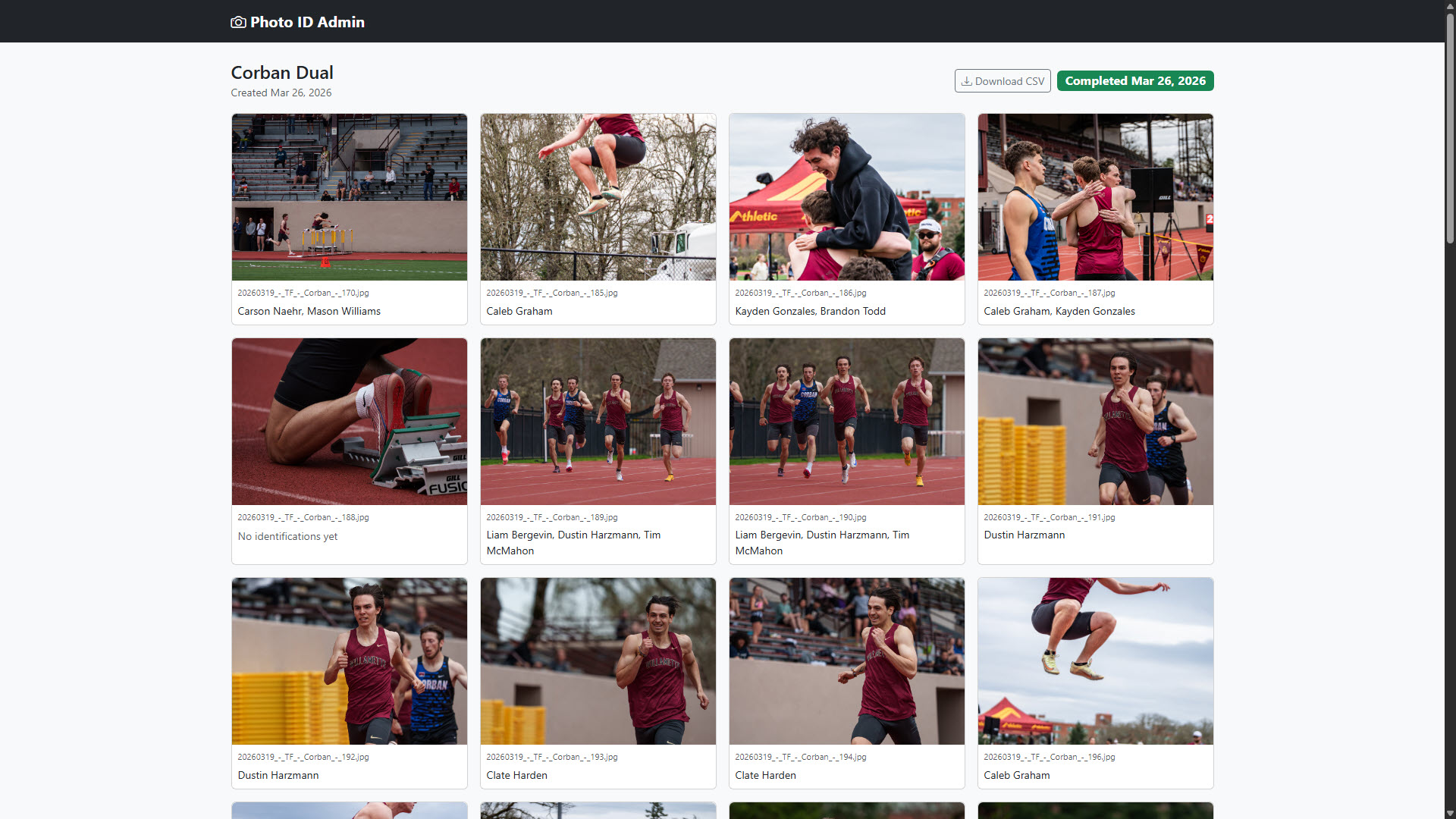Click the download icon in CSV button
Screen dimensions: 1456x819
tap(967, 81)
